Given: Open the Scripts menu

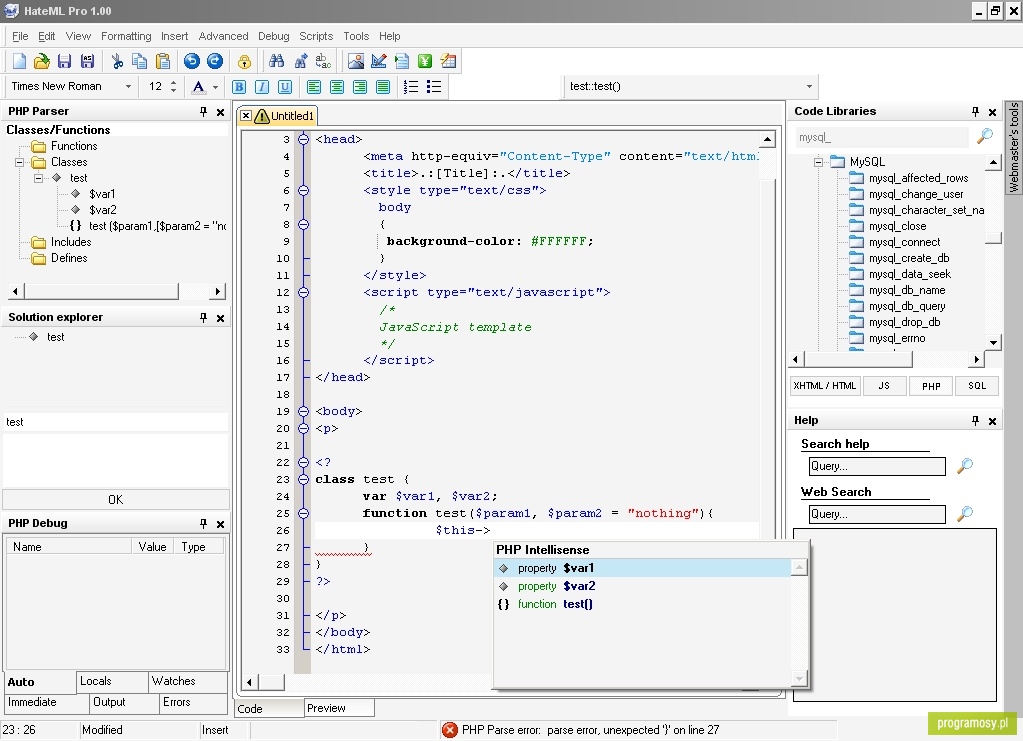Looking at the screenshot, I should tap(316, 37).
